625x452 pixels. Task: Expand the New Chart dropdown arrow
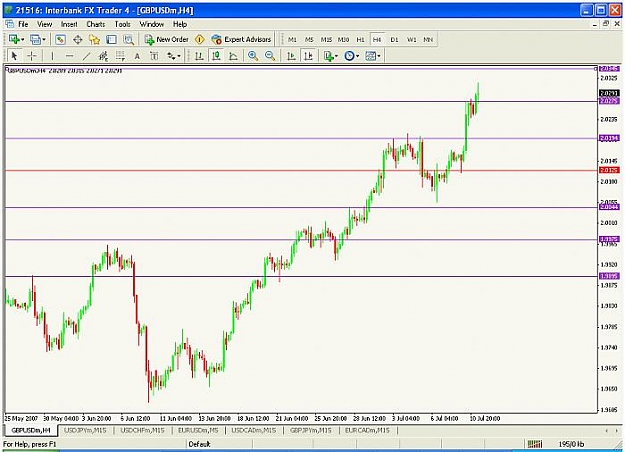tap(22, 39)
